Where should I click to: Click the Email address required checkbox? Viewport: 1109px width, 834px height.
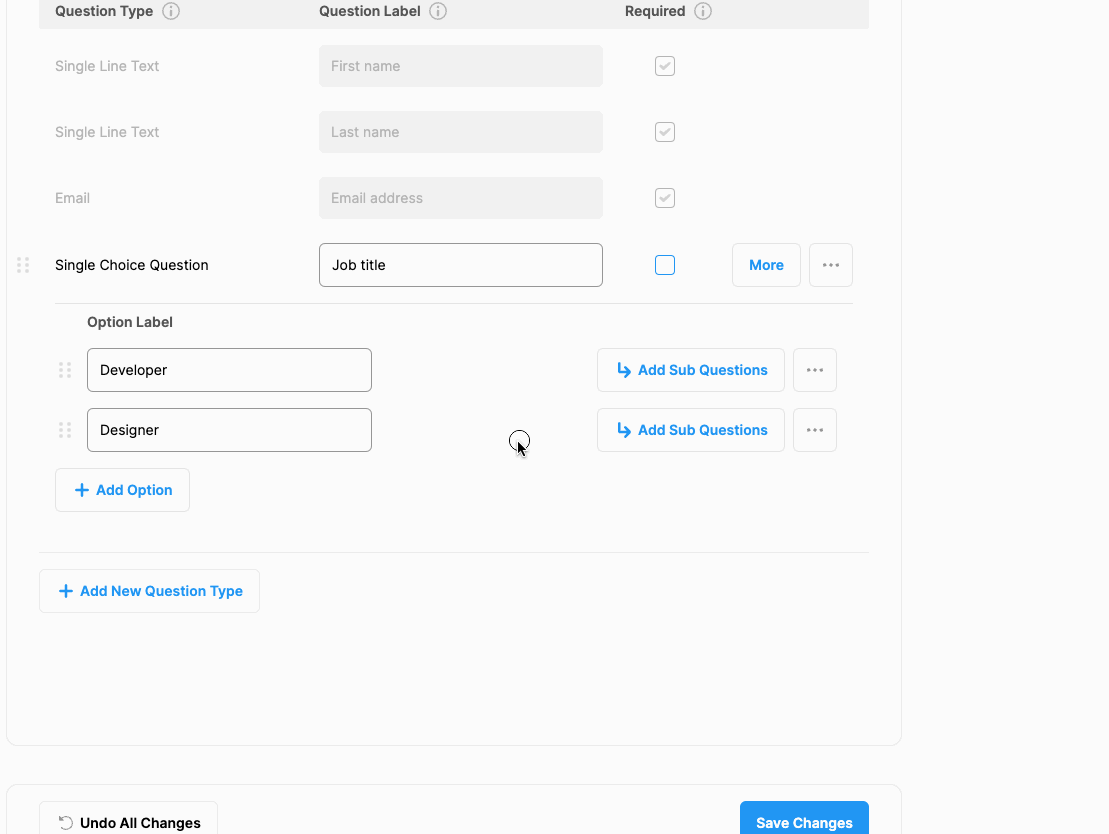coord(665,198)
